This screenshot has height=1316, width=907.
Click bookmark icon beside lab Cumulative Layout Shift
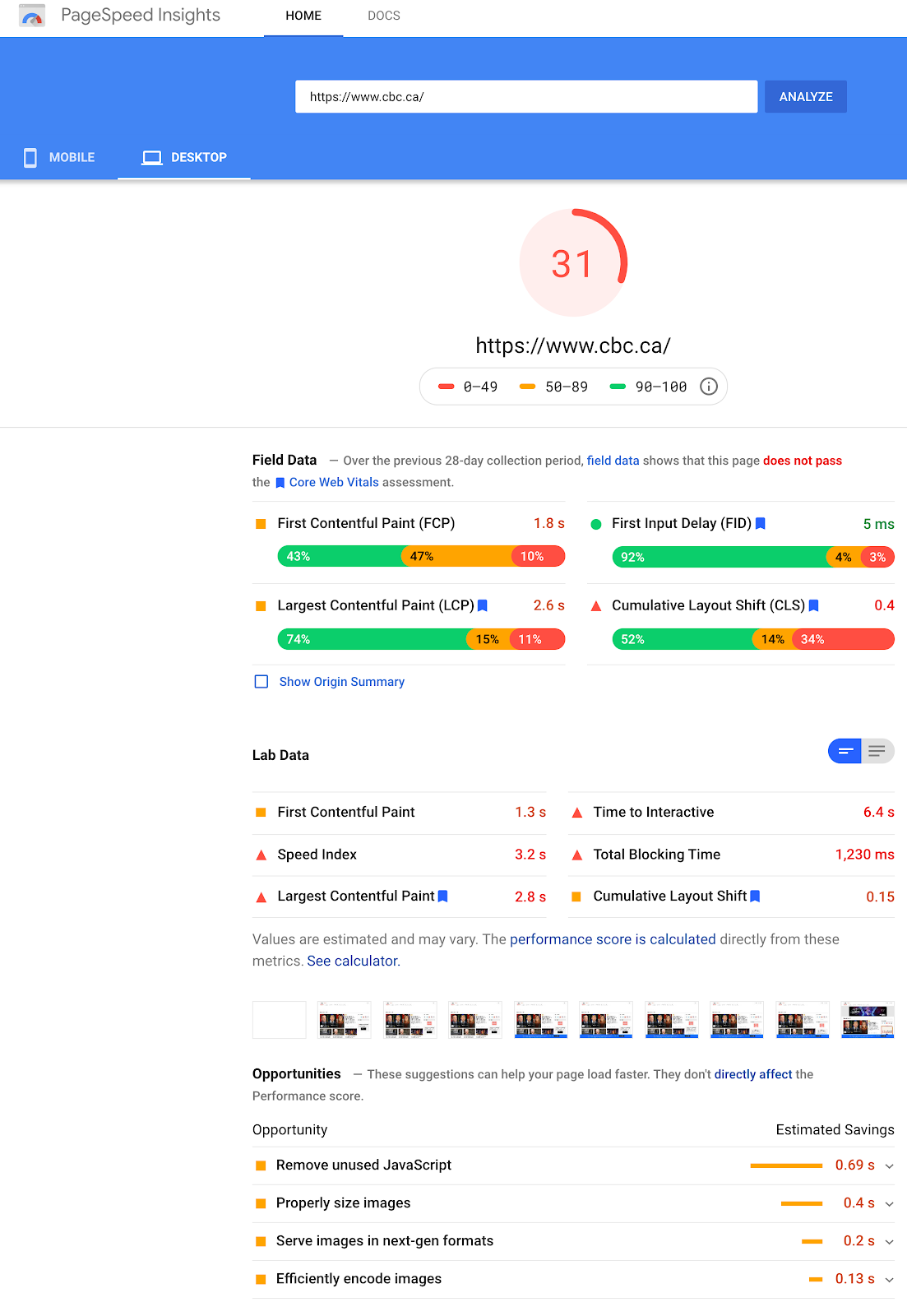tap(756, 897)
